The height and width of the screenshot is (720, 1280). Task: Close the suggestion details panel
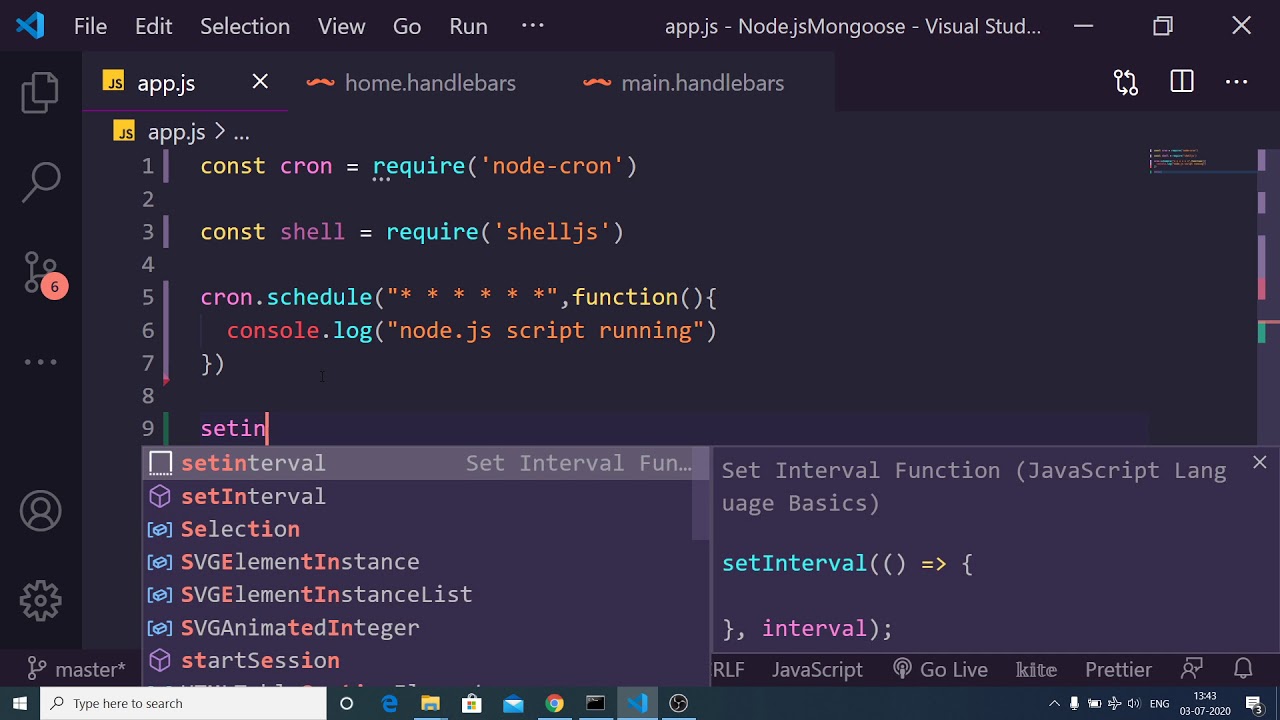[x=1259, y=462]
